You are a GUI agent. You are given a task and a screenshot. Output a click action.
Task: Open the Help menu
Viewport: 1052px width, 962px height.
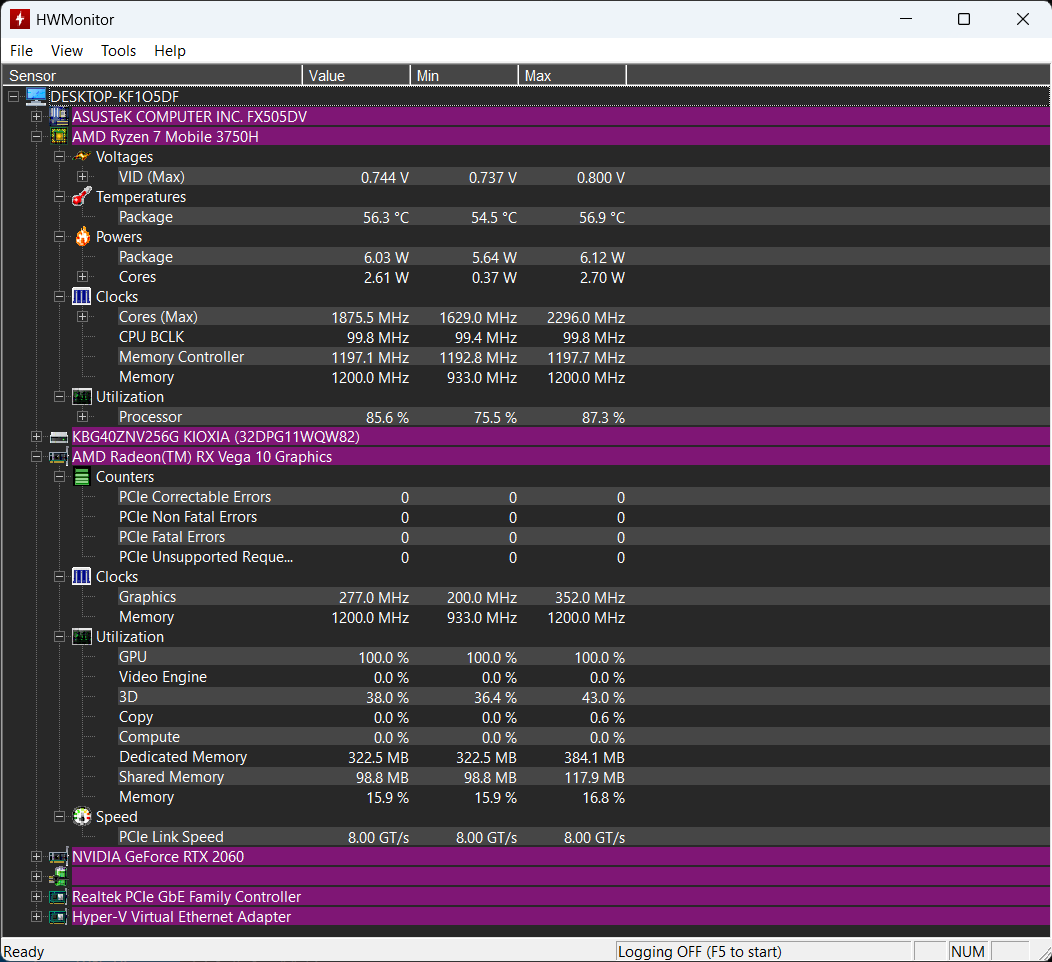[x=170, y=51]
